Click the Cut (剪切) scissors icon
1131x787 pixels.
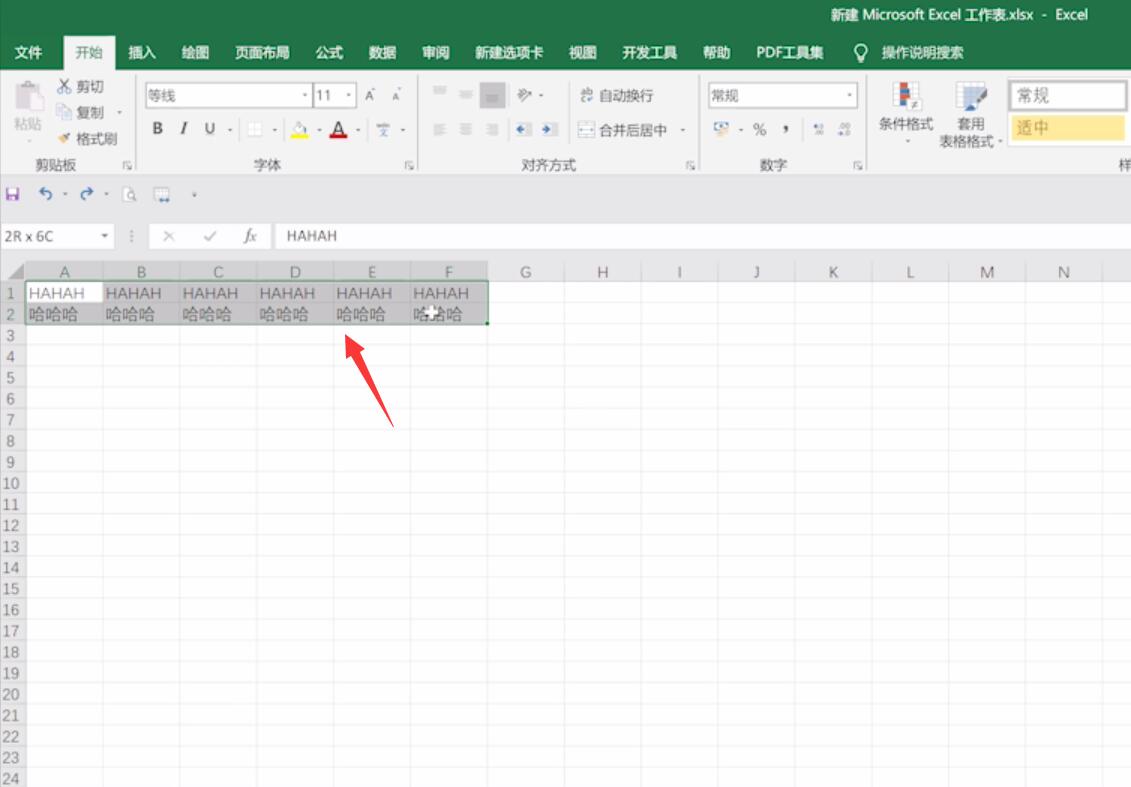(65, 87)
